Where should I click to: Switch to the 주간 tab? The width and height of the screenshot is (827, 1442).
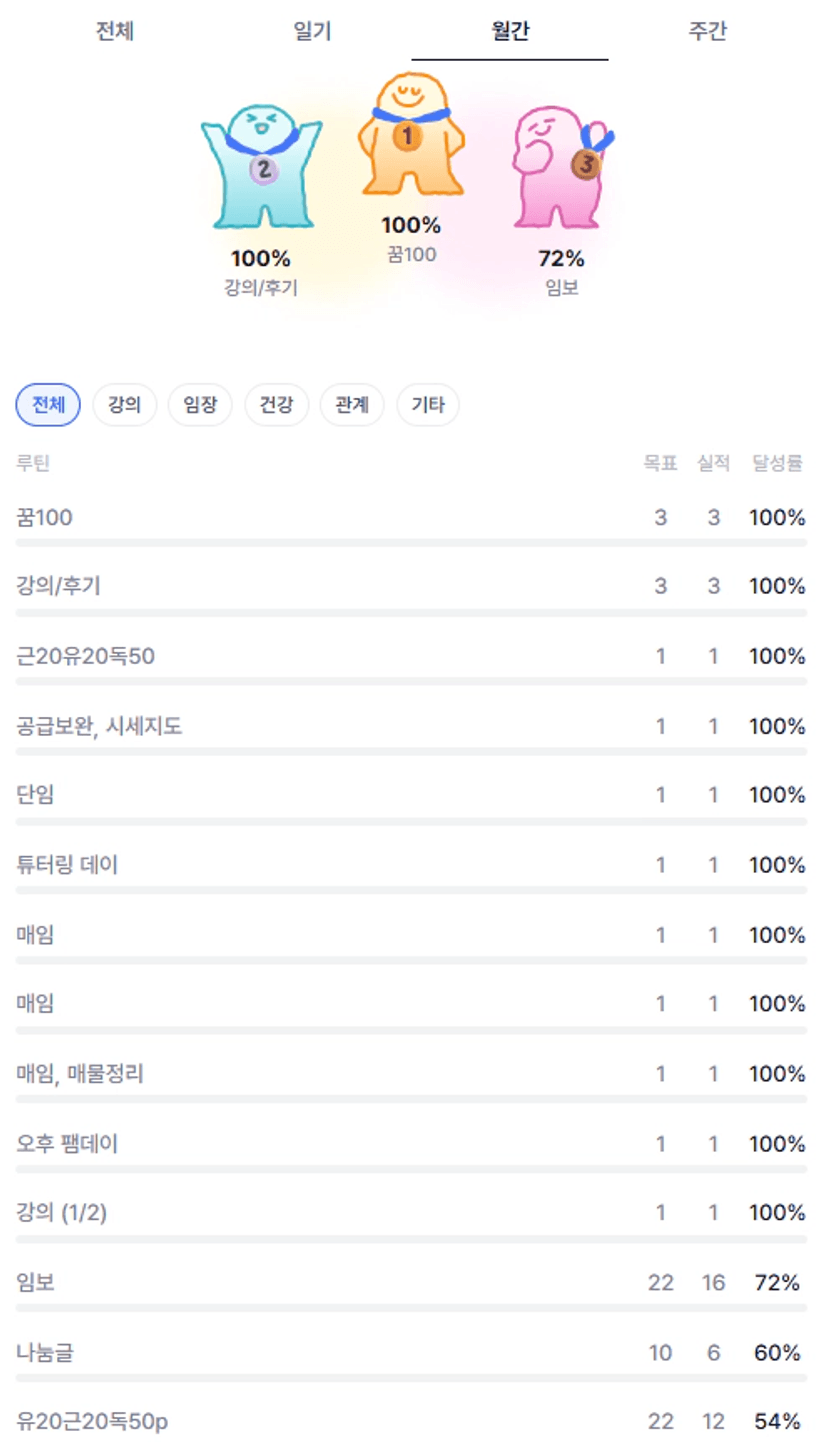pos(707,32)
